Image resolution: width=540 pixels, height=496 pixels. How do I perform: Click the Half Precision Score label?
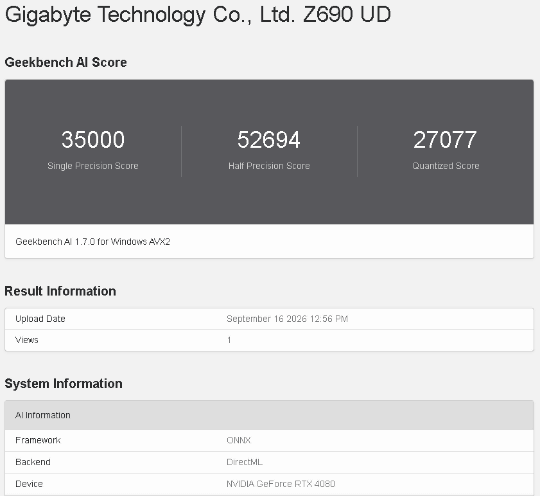[269, 166]
